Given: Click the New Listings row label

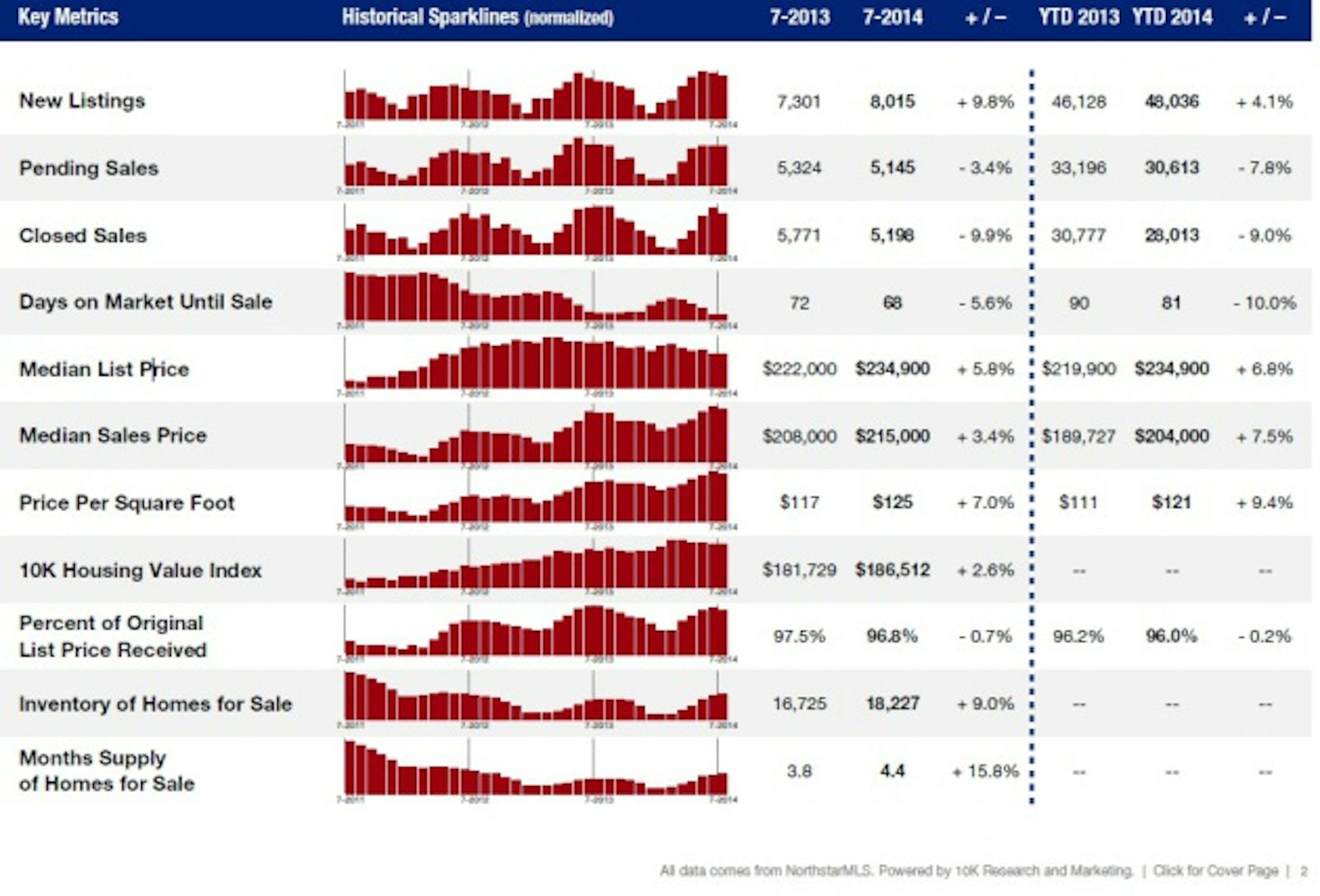Looking at the screenshot, I should [82, 101].
